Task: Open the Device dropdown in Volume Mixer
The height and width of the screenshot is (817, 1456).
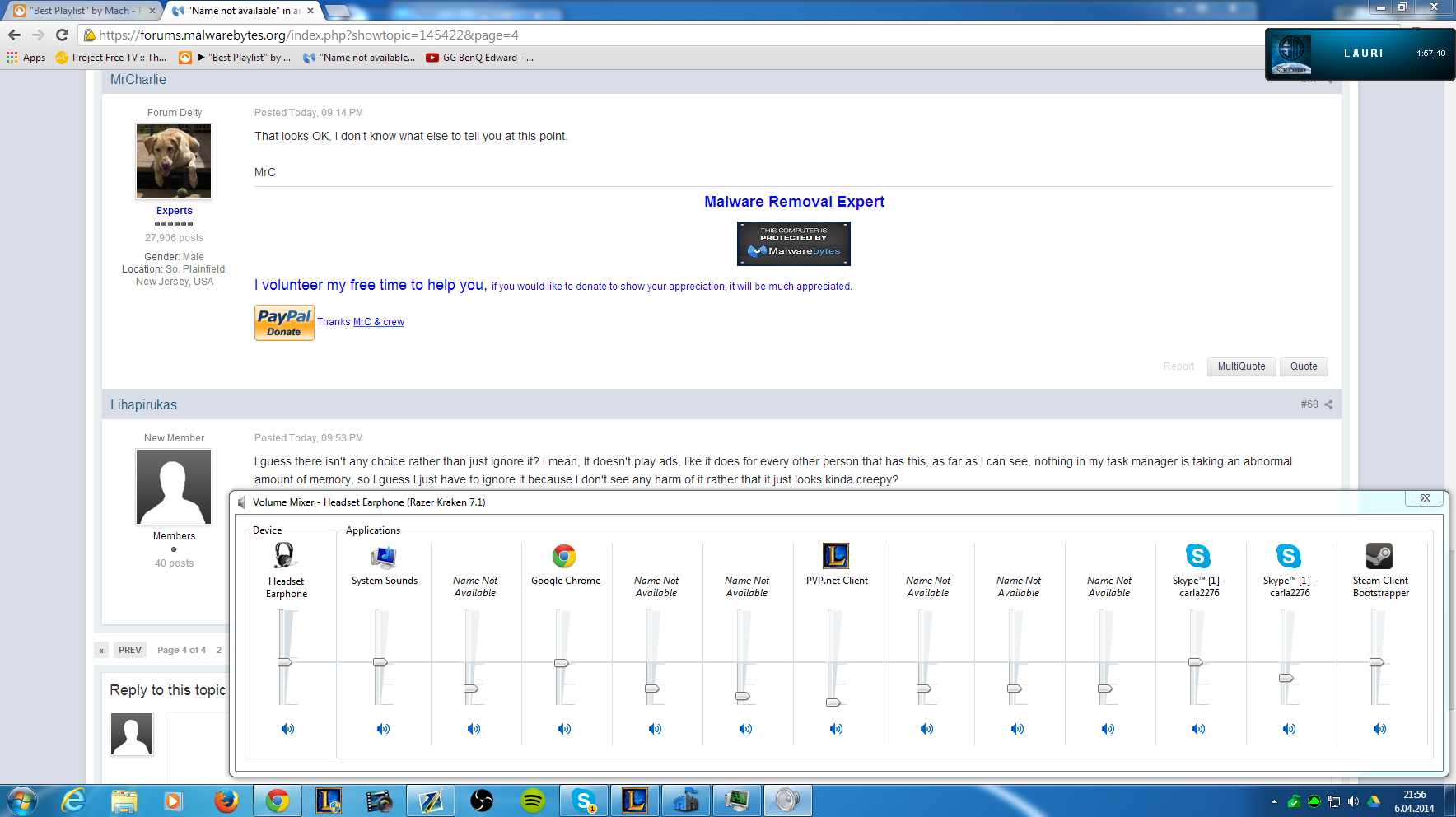Action: coord(267,530)
